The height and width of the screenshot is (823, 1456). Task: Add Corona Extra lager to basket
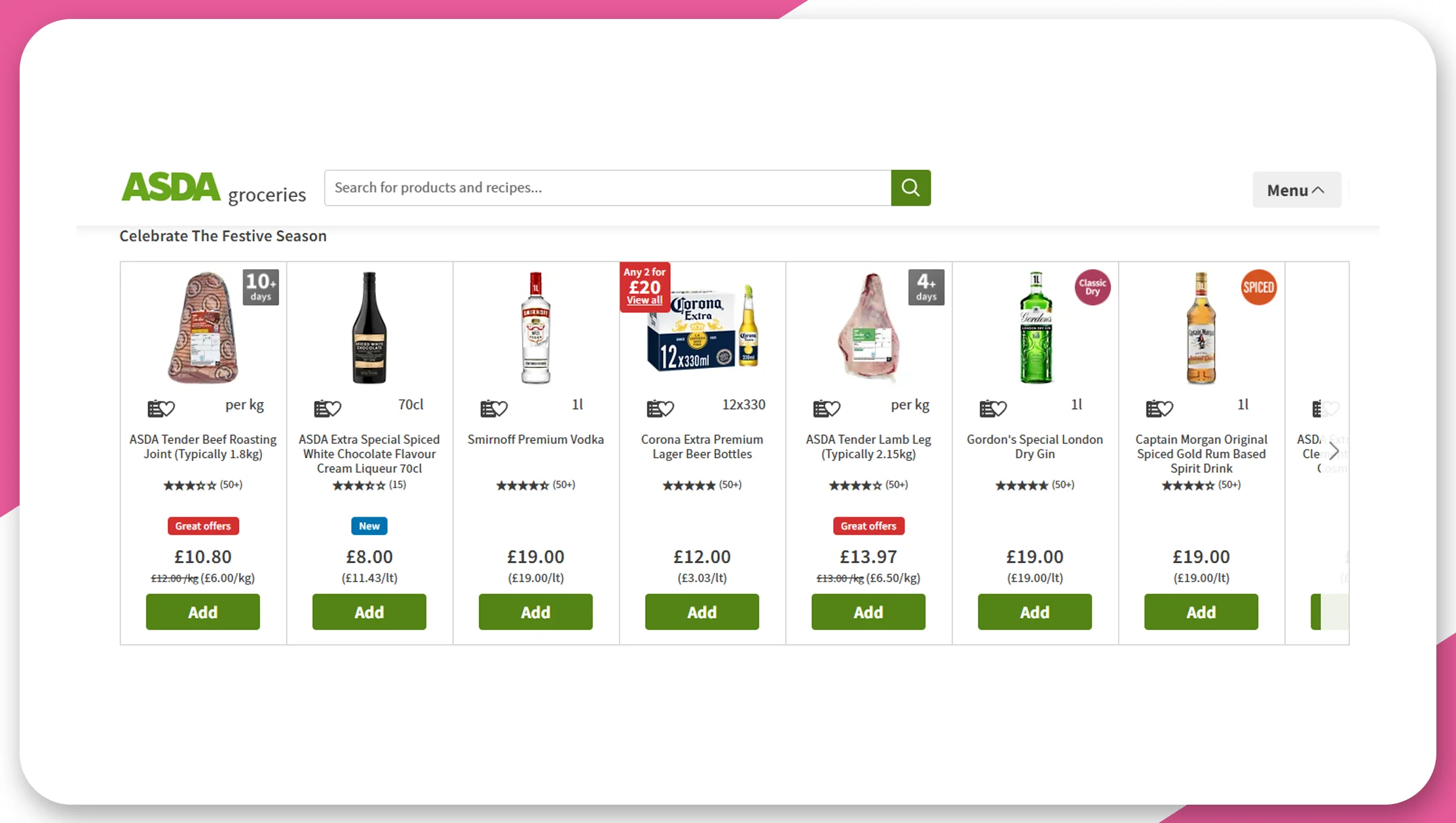point(702,612)
